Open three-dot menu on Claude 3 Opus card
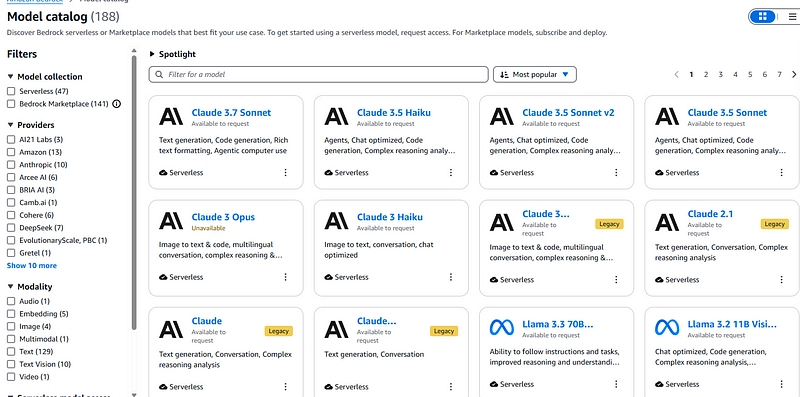Screen dimensions: 800x397 click(285, 277)
